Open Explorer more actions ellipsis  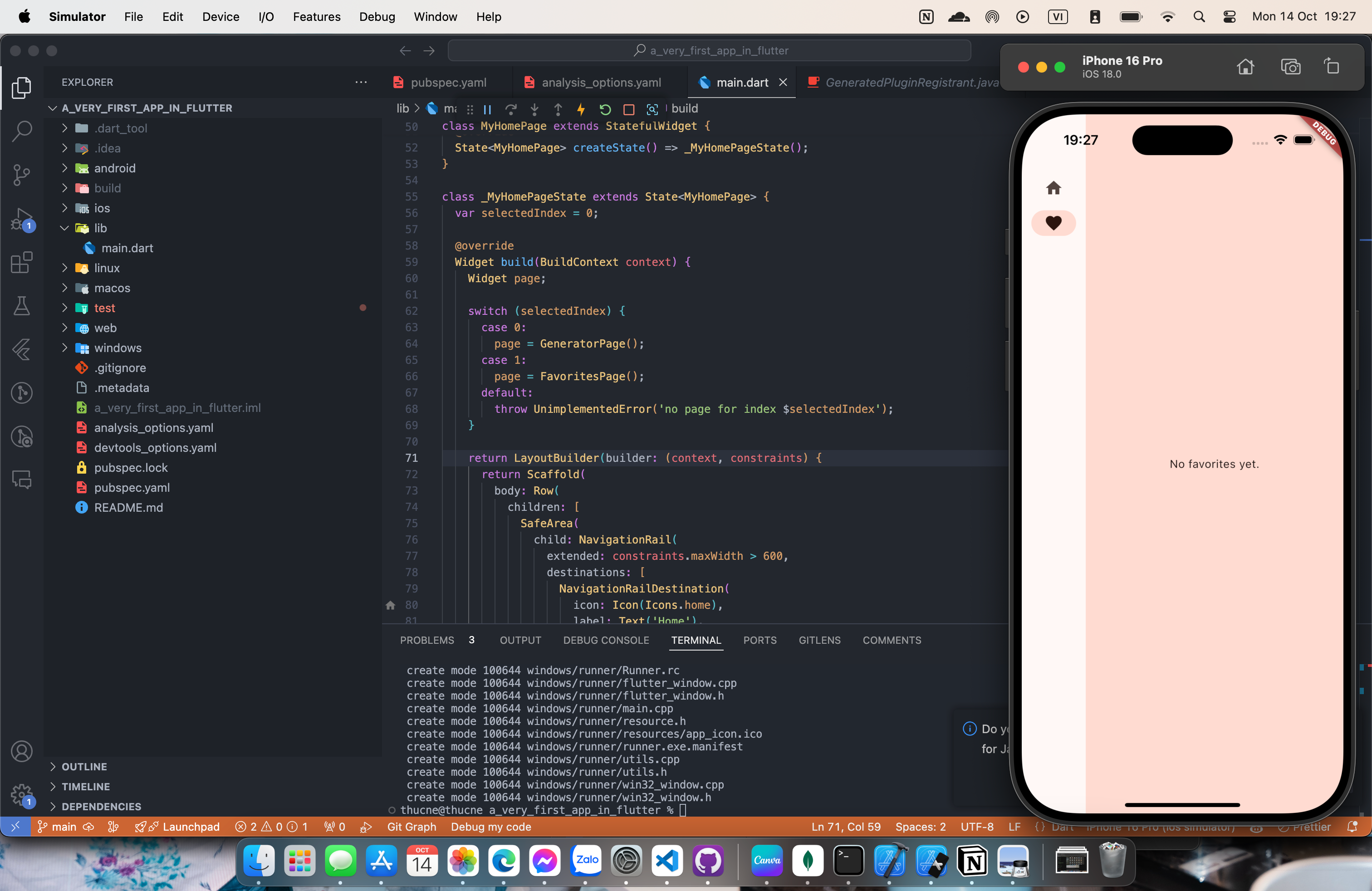[361, 82]
